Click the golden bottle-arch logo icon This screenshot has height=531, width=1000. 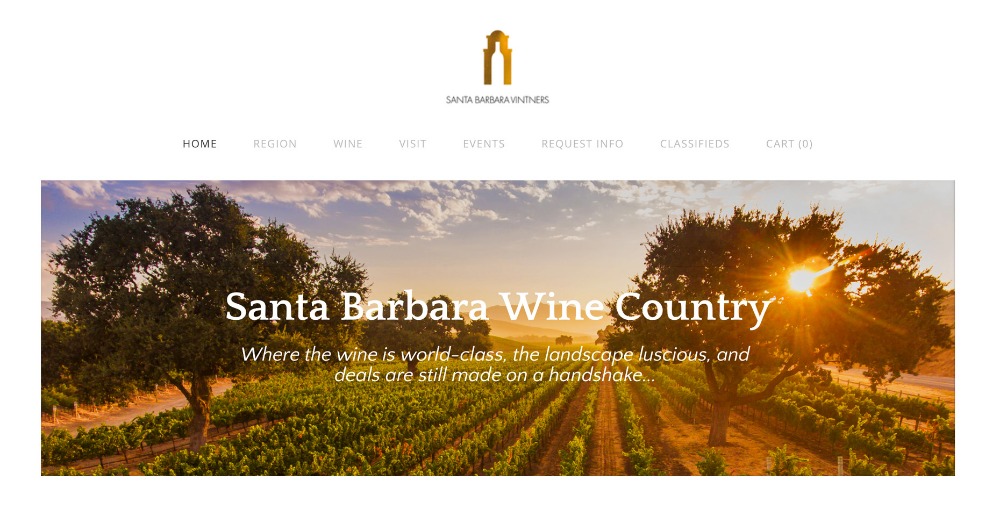click(x=497, y=57)
